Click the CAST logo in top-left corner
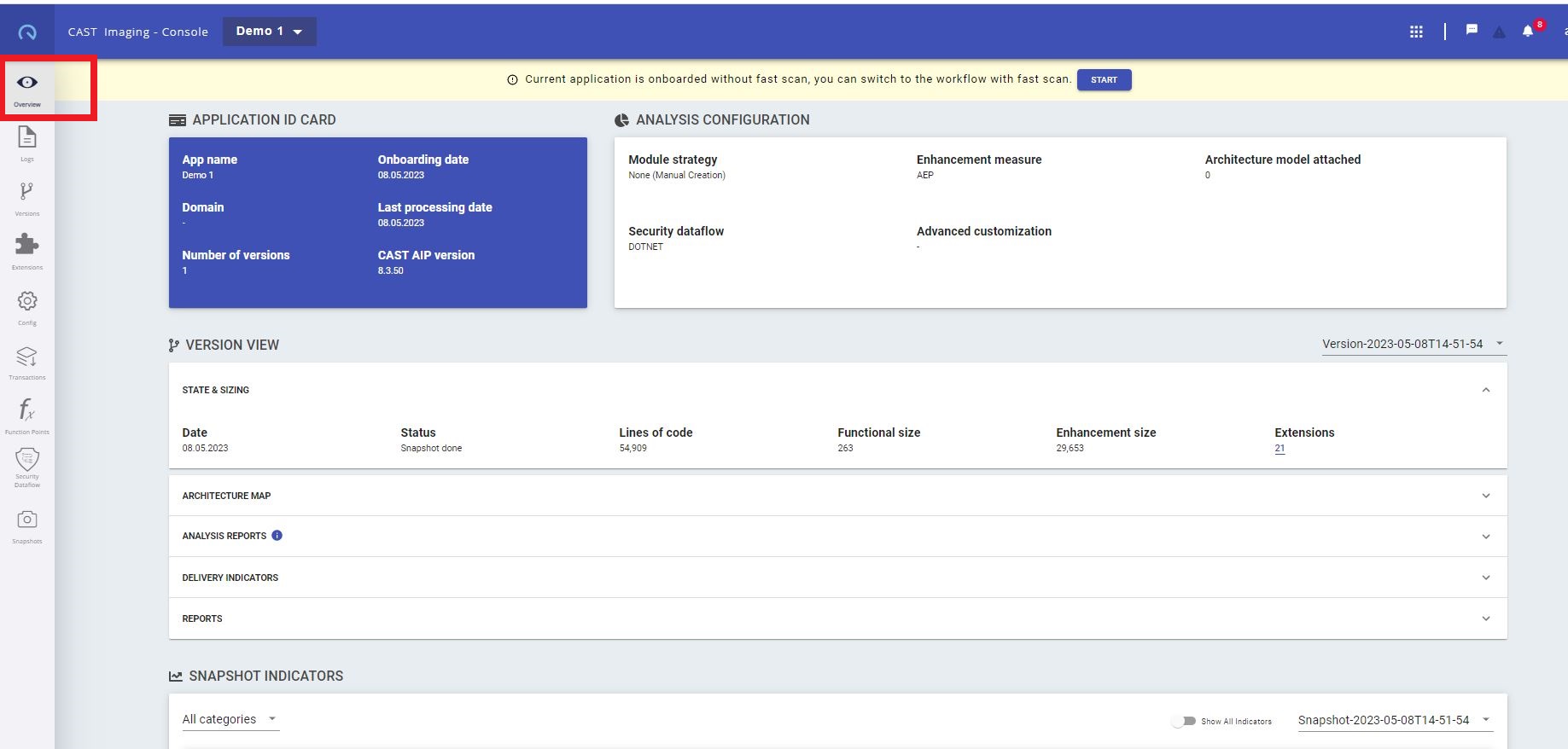This screenshot has width=1568, height=749. click(x=27, y=32)
